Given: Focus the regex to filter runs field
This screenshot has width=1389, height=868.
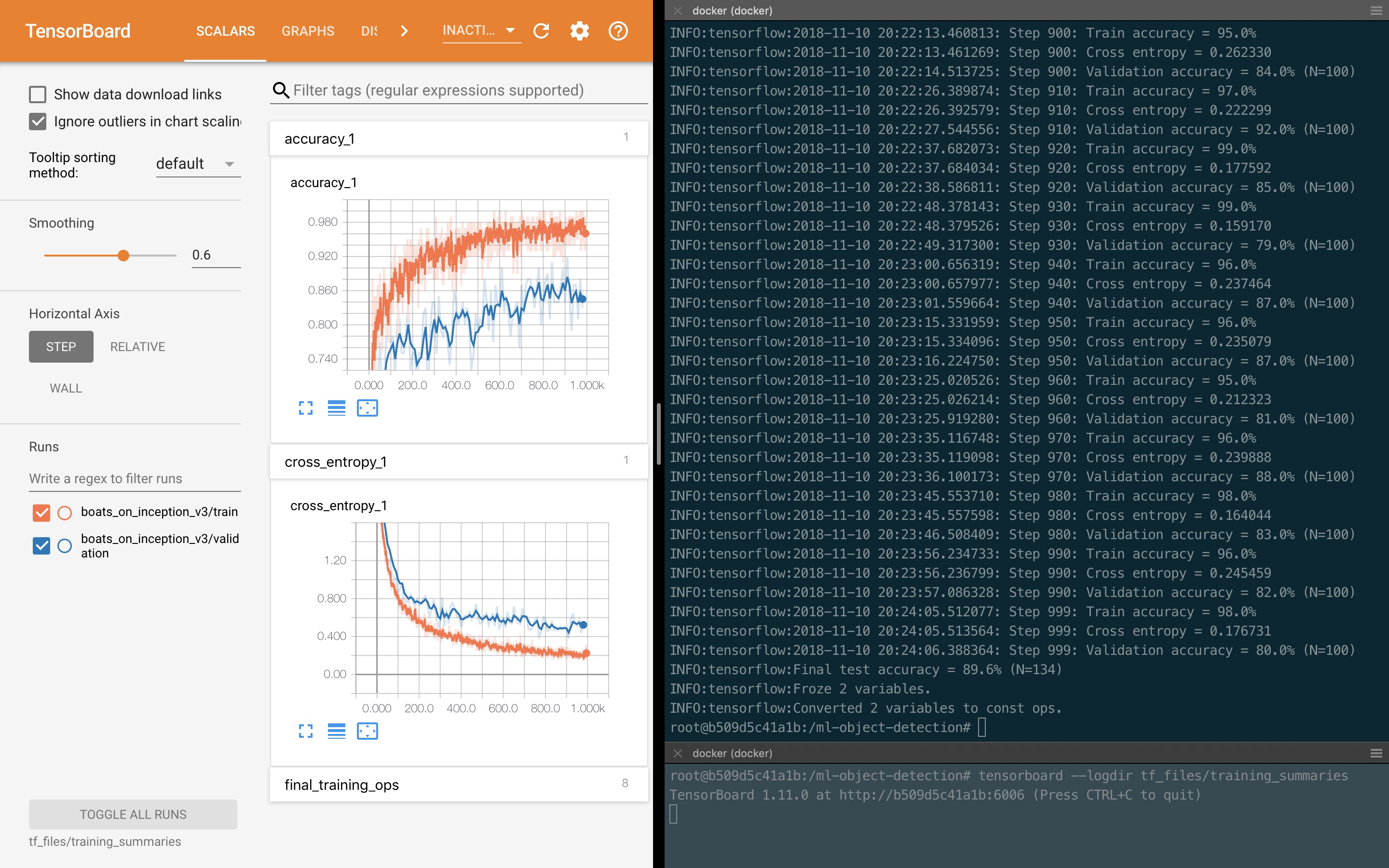Looking at the screenshot, I should point(135,479).
